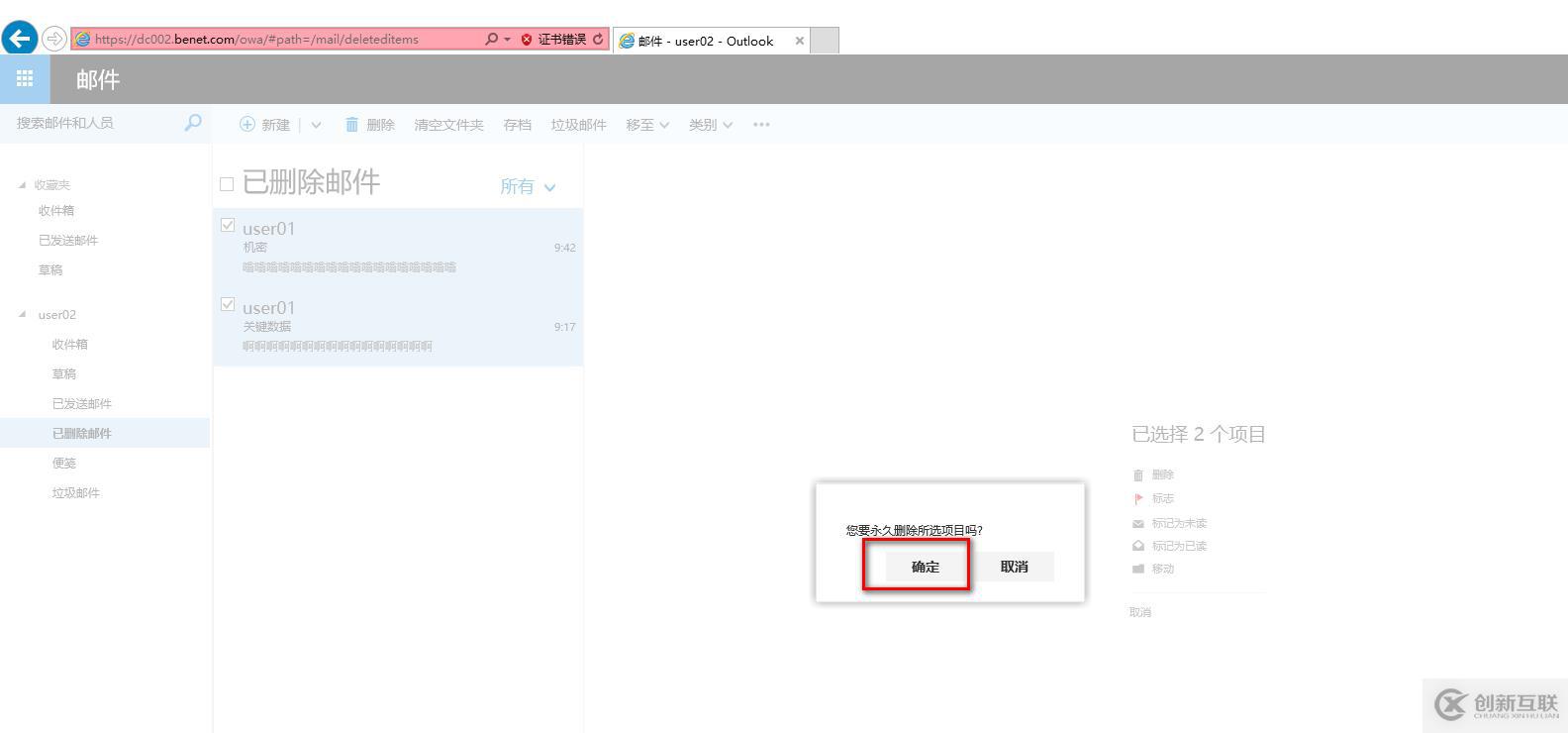Click the browser forward arrow button

point(54,39)
